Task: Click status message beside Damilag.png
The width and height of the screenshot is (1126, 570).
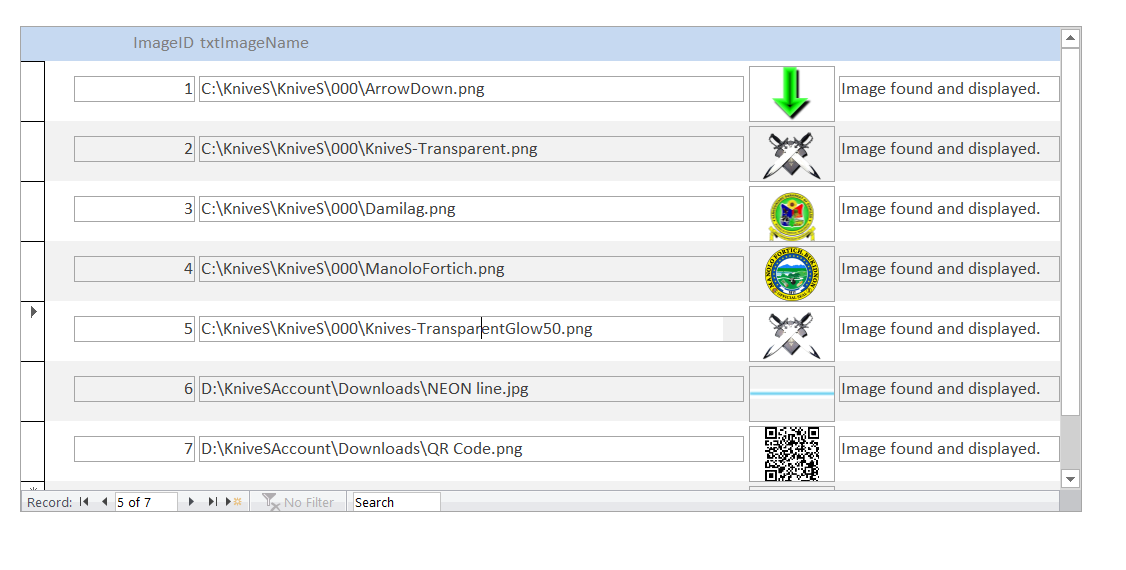Action: coord(949,209)
